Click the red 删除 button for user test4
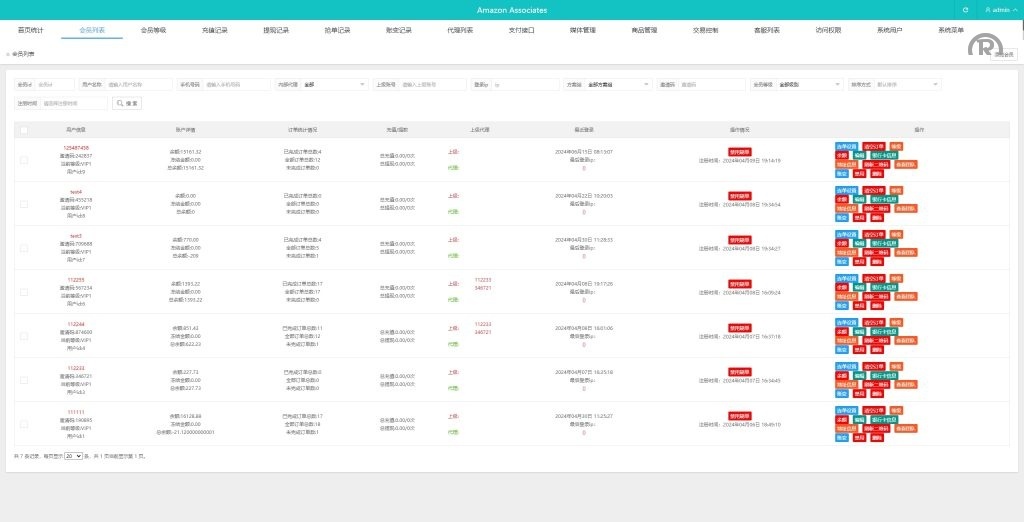The width and height of the screenshot is (1024, 522). tap(876, 217)
